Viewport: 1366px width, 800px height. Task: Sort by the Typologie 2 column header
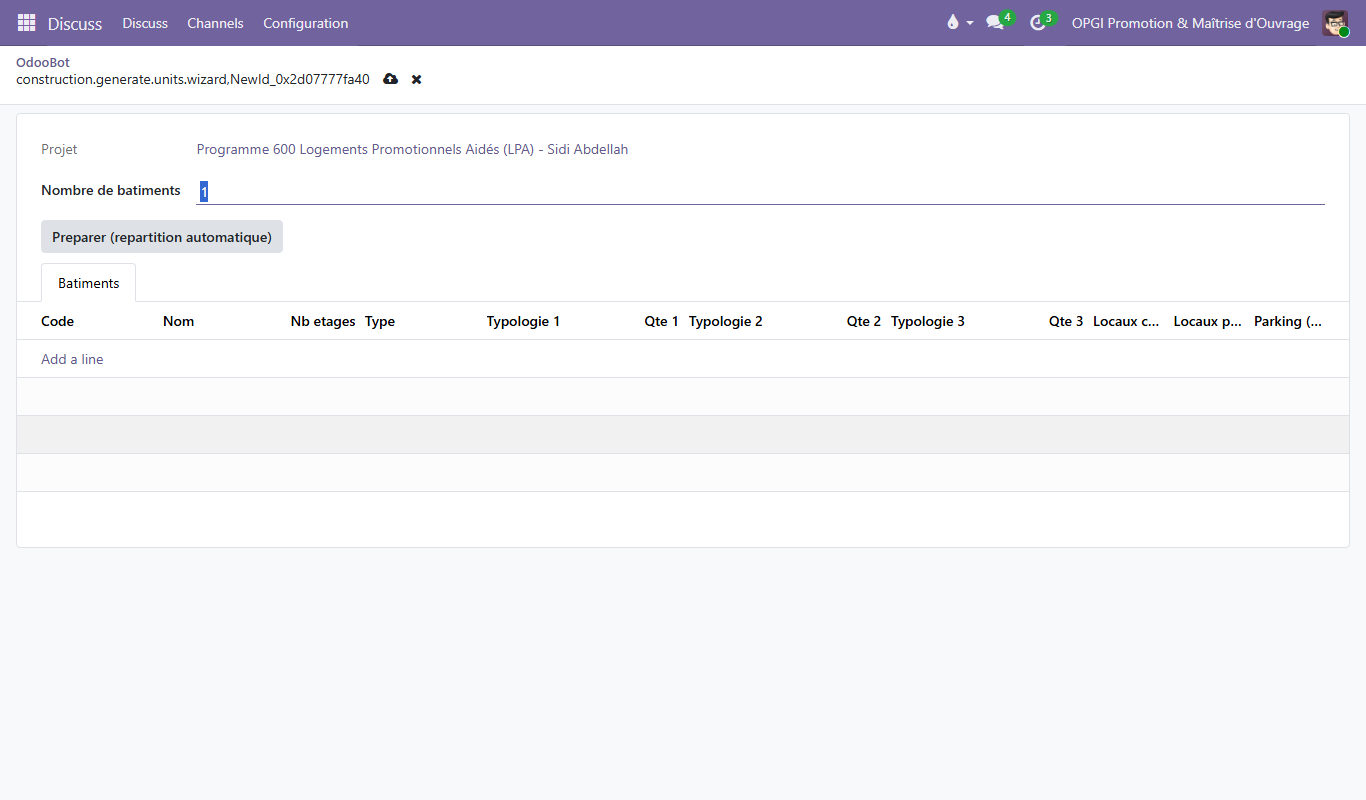click(726, 321)
